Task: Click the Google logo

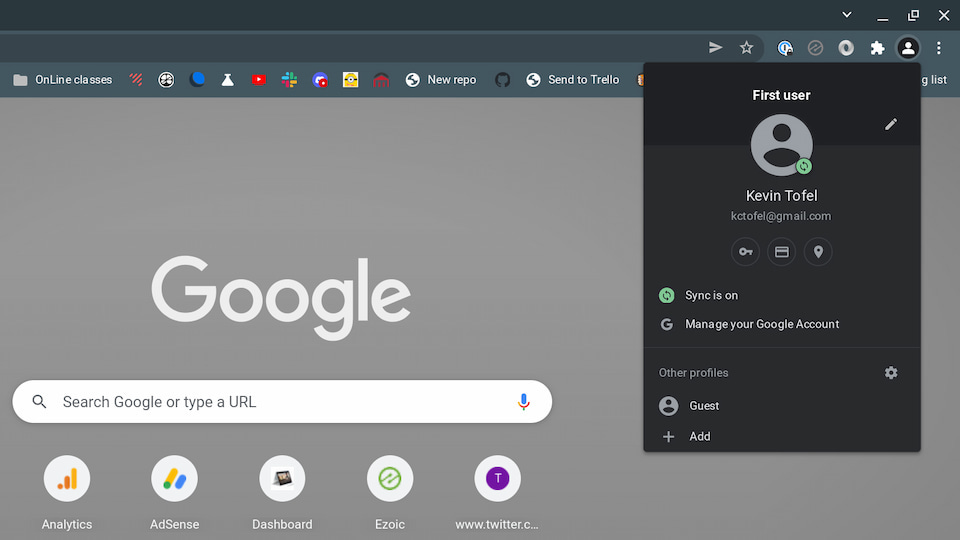Action: click(281, 298)
